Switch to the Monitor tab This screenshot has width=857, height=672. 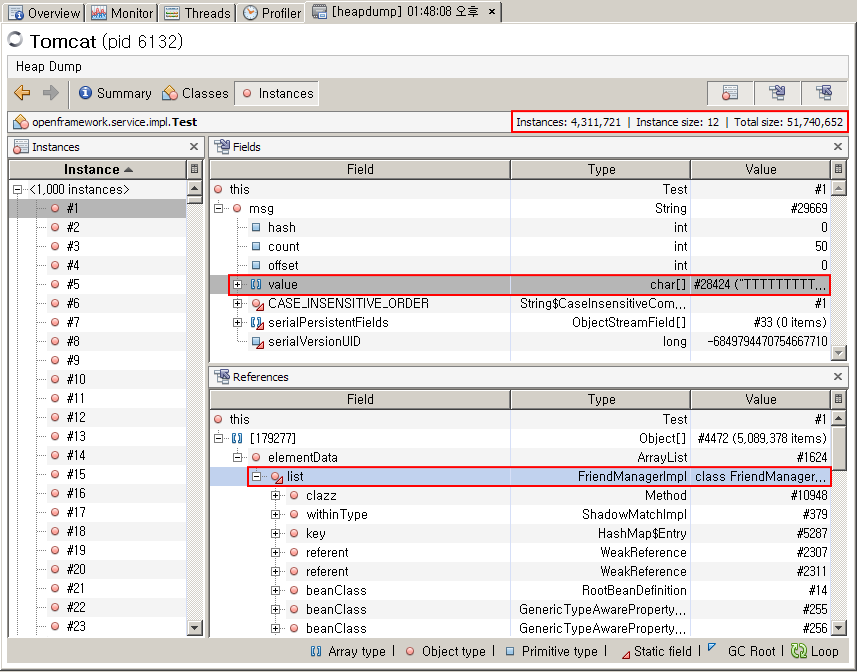(122, 13)
